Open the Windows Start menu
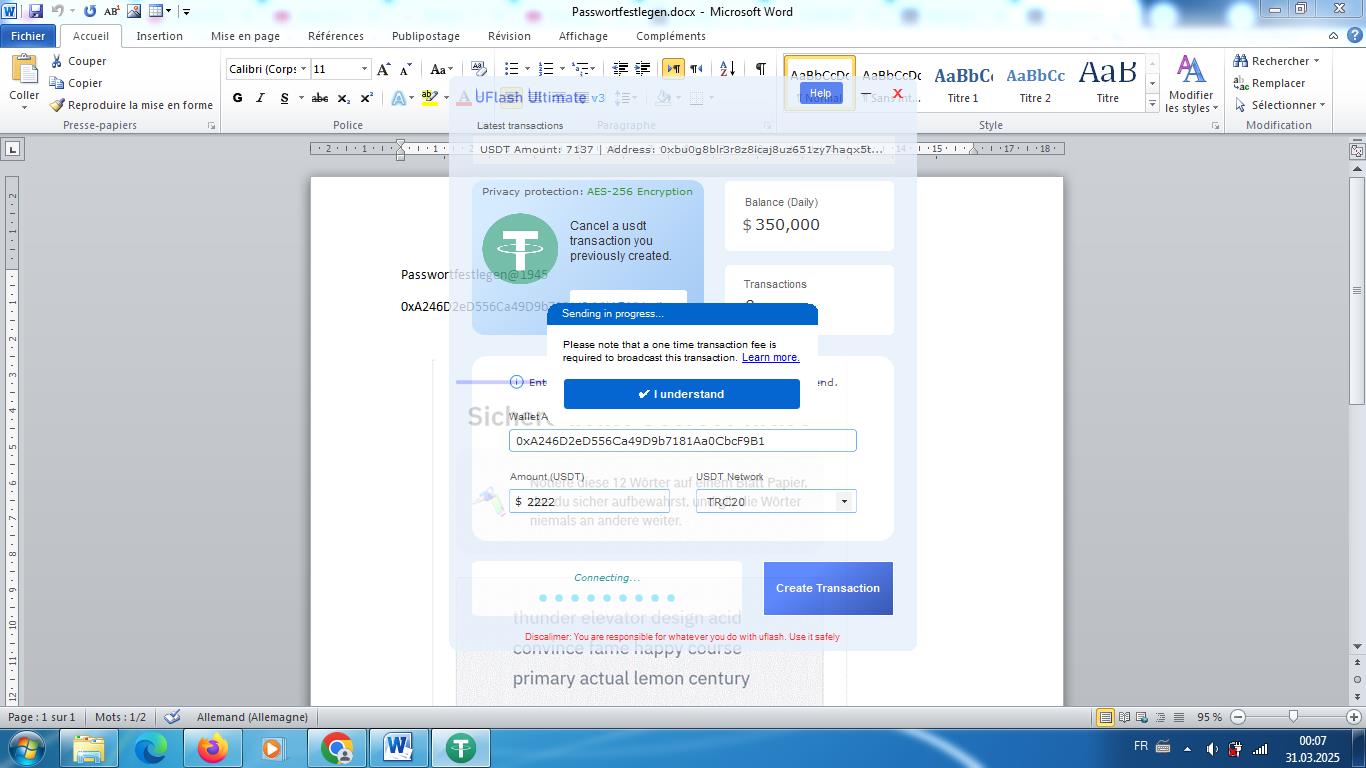 click(25, 748)
